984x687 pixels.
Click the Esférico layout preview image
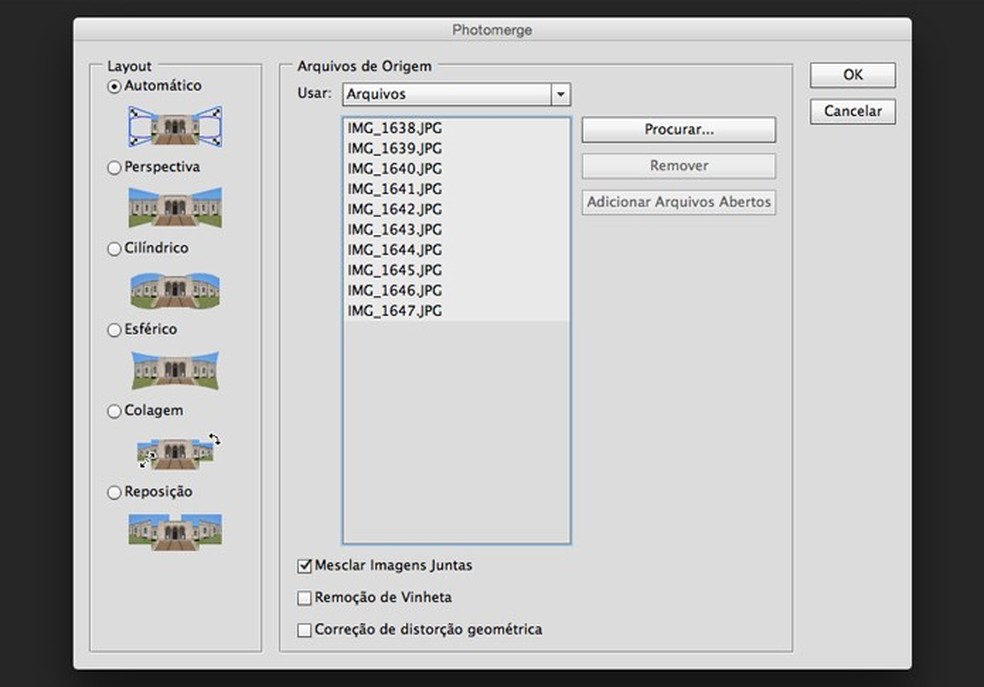175,370
